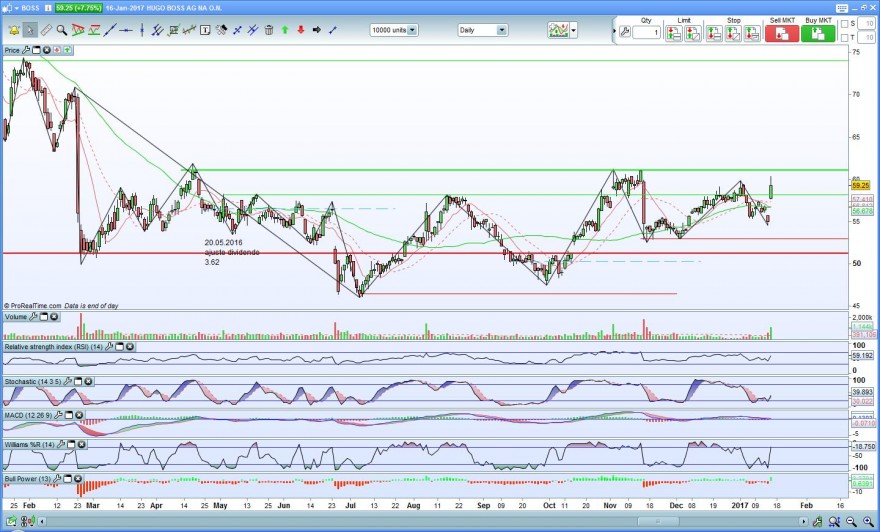The width and height of the screenshot is (880, 532).
Task: Select the red triangle pattern drawing tool
Action: [78, 30]
